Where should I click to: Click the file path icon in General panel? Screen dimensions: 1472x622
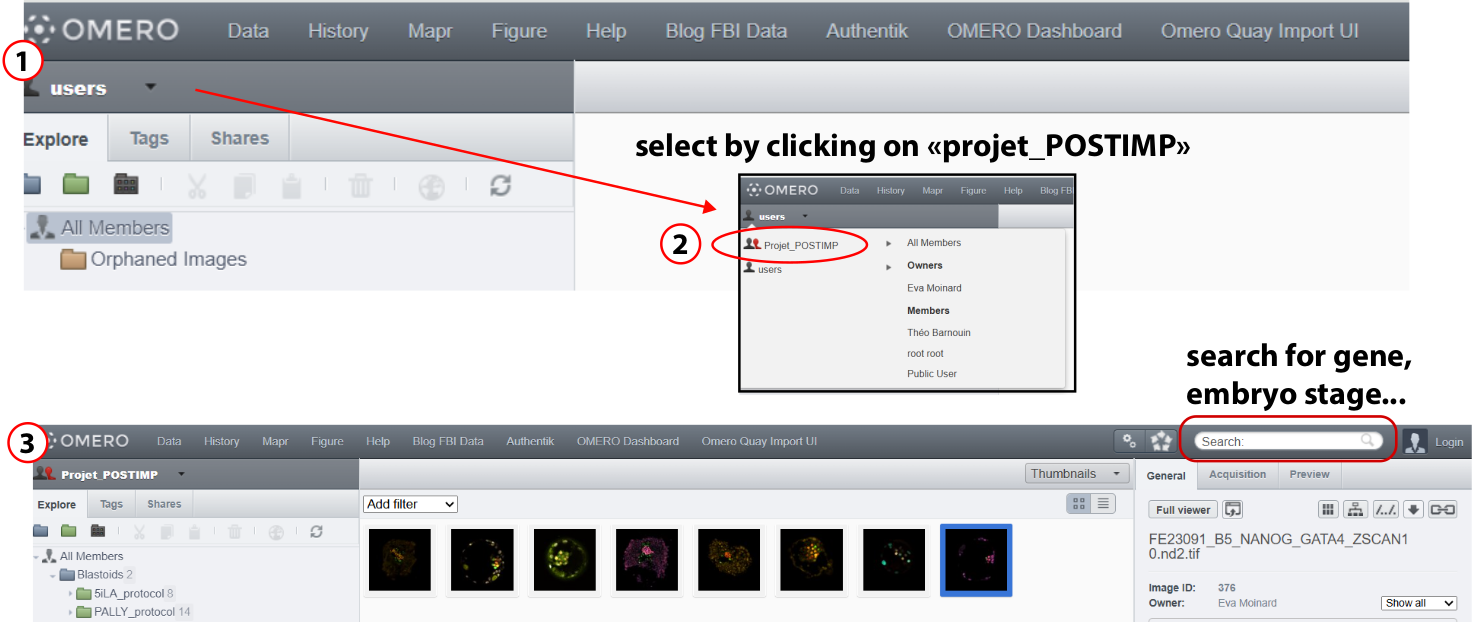pyautogui.click(x=1385, y=509)
